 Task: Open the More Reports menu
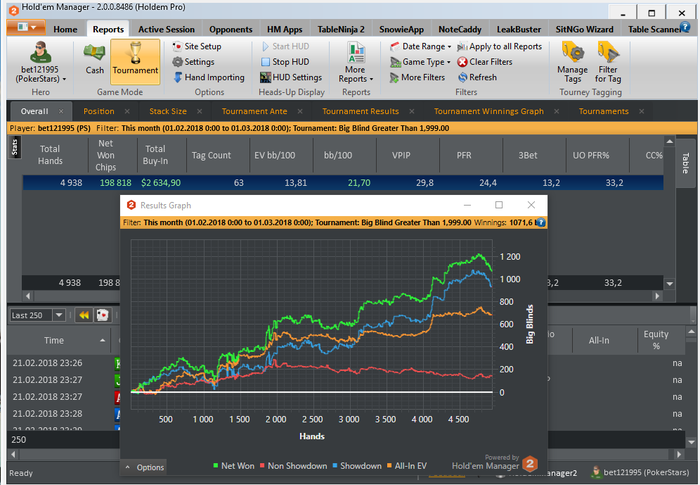pos(355,63)
